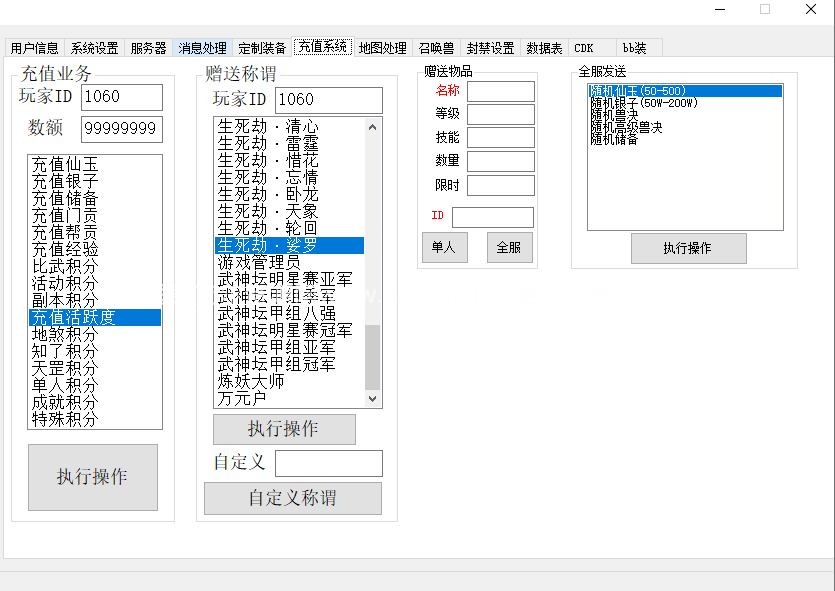
Task: Click scroll down arrow in title list
Action: click(x=373, y=399)
